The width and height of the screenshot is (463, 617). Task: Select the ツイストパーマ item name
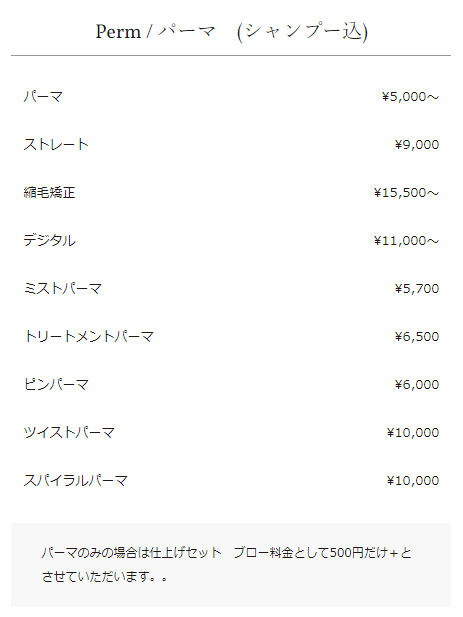pyautogui.click(x=69, y=432)
